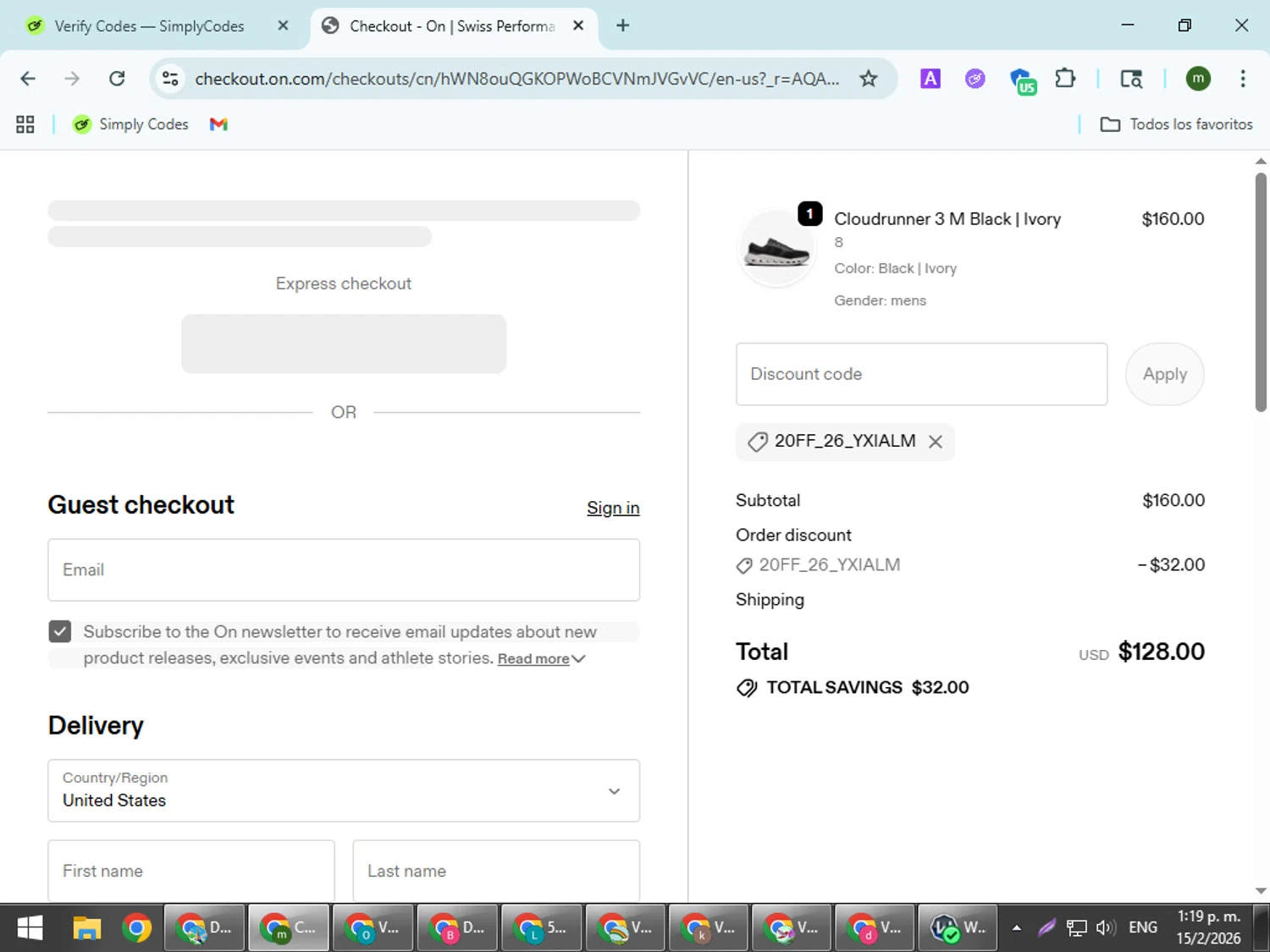Close the Verify Codes tab
The height and width of the screenshot is (952, 1270).
[283, 26]
